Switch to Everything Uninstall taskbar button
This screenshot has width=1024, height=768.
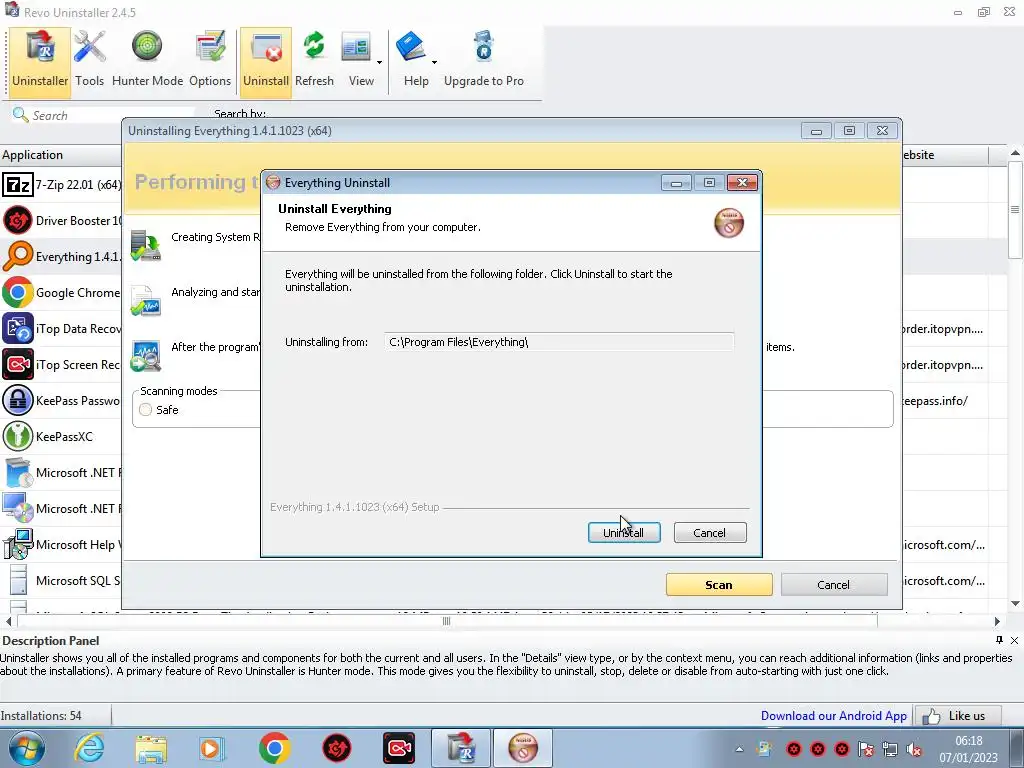[523, 748]
